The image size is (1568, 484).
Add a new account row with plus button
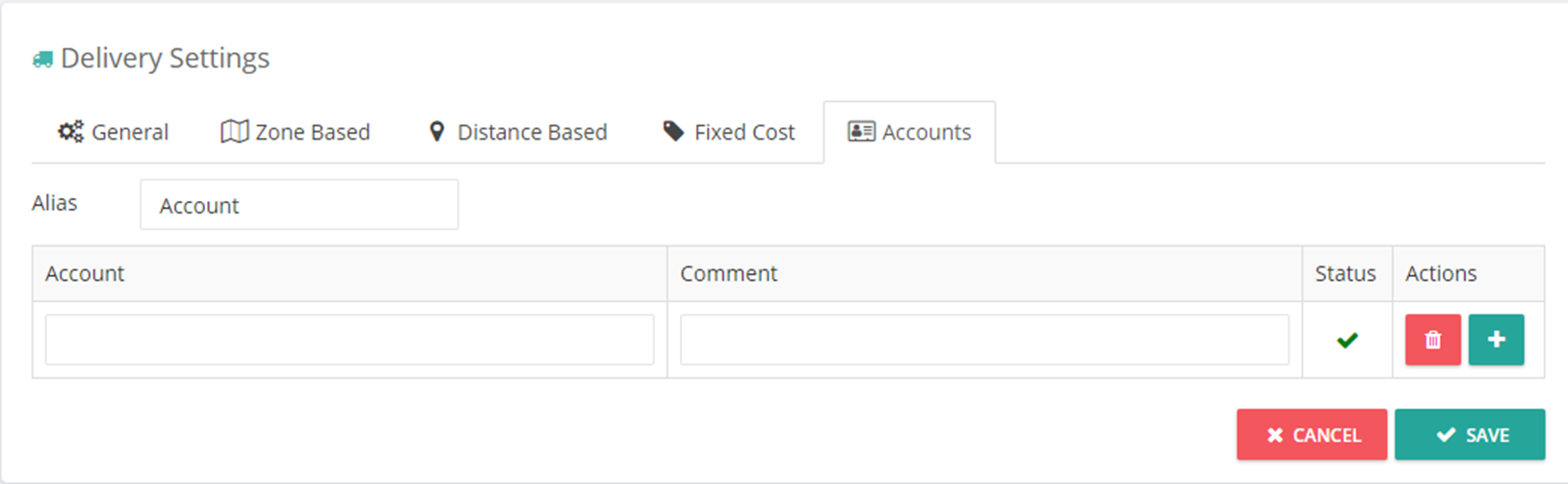click(x=1497, y=340)
